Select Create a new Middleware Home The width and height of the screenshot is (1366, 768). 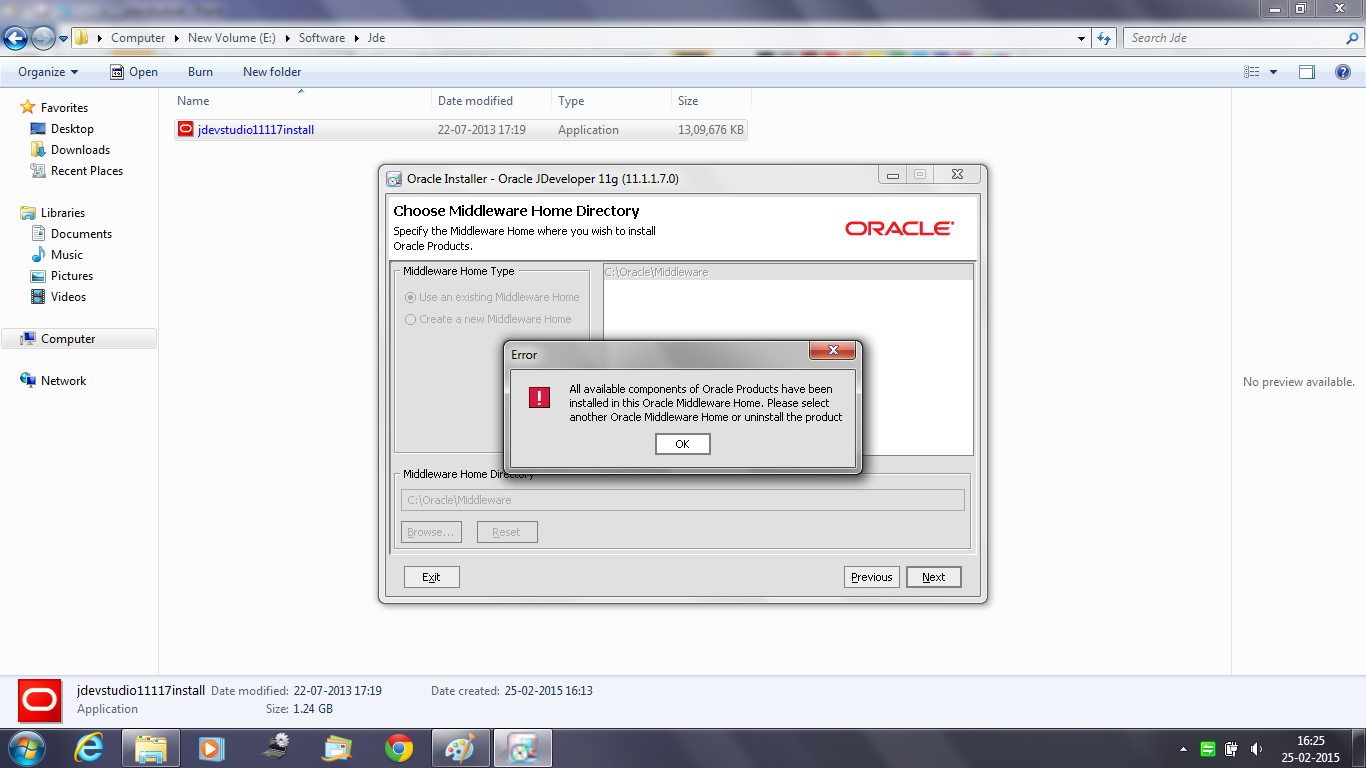(488, 319)
